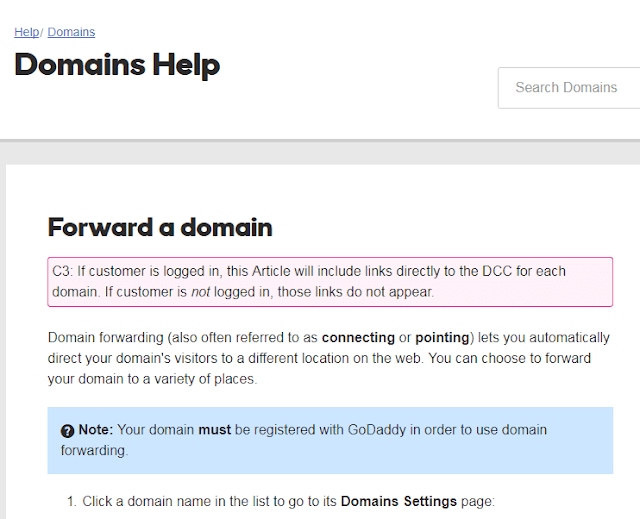This screenshot has height=519, width=640.
Task: Click the gray band below header
Action: tap(320, 152)
